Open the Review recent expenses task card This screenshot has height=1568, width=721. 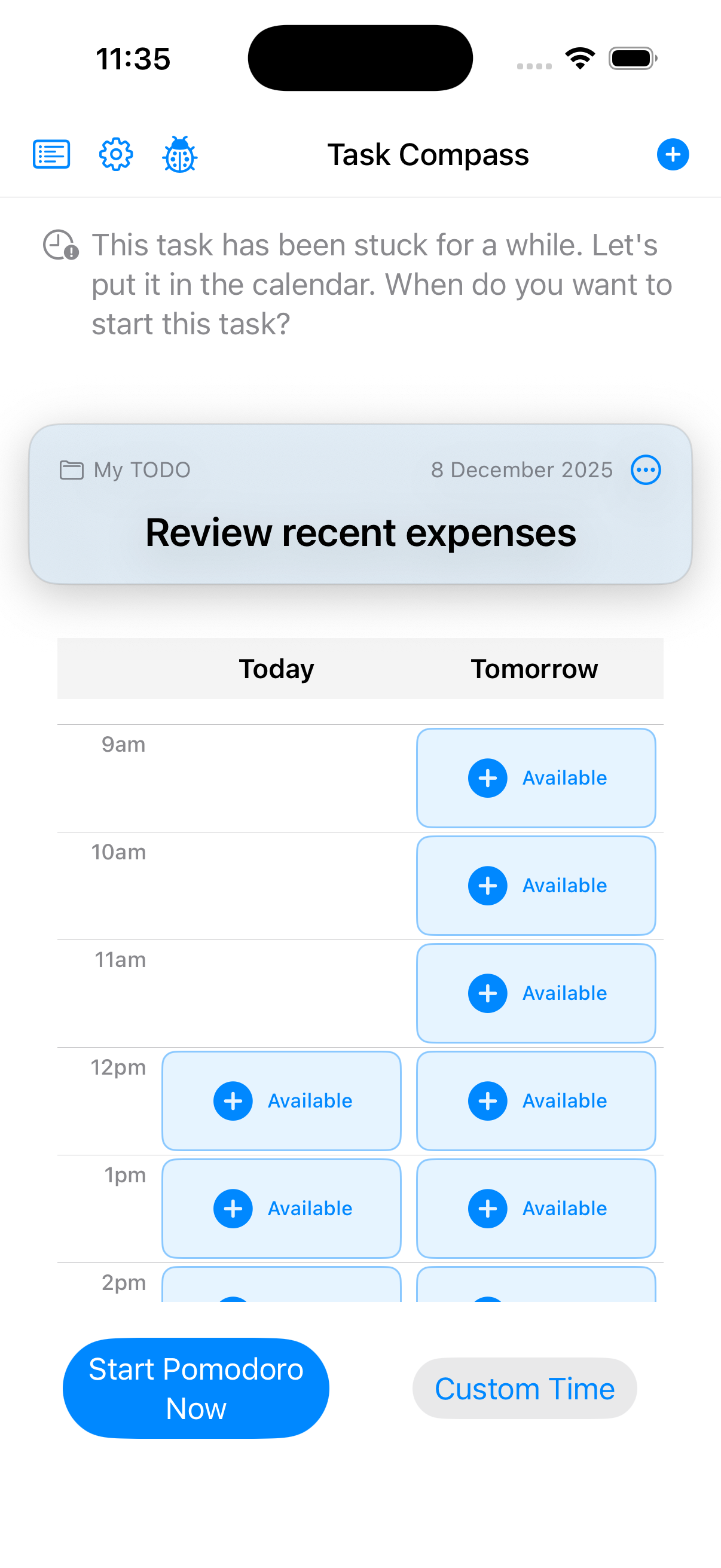tap(360, 533)
